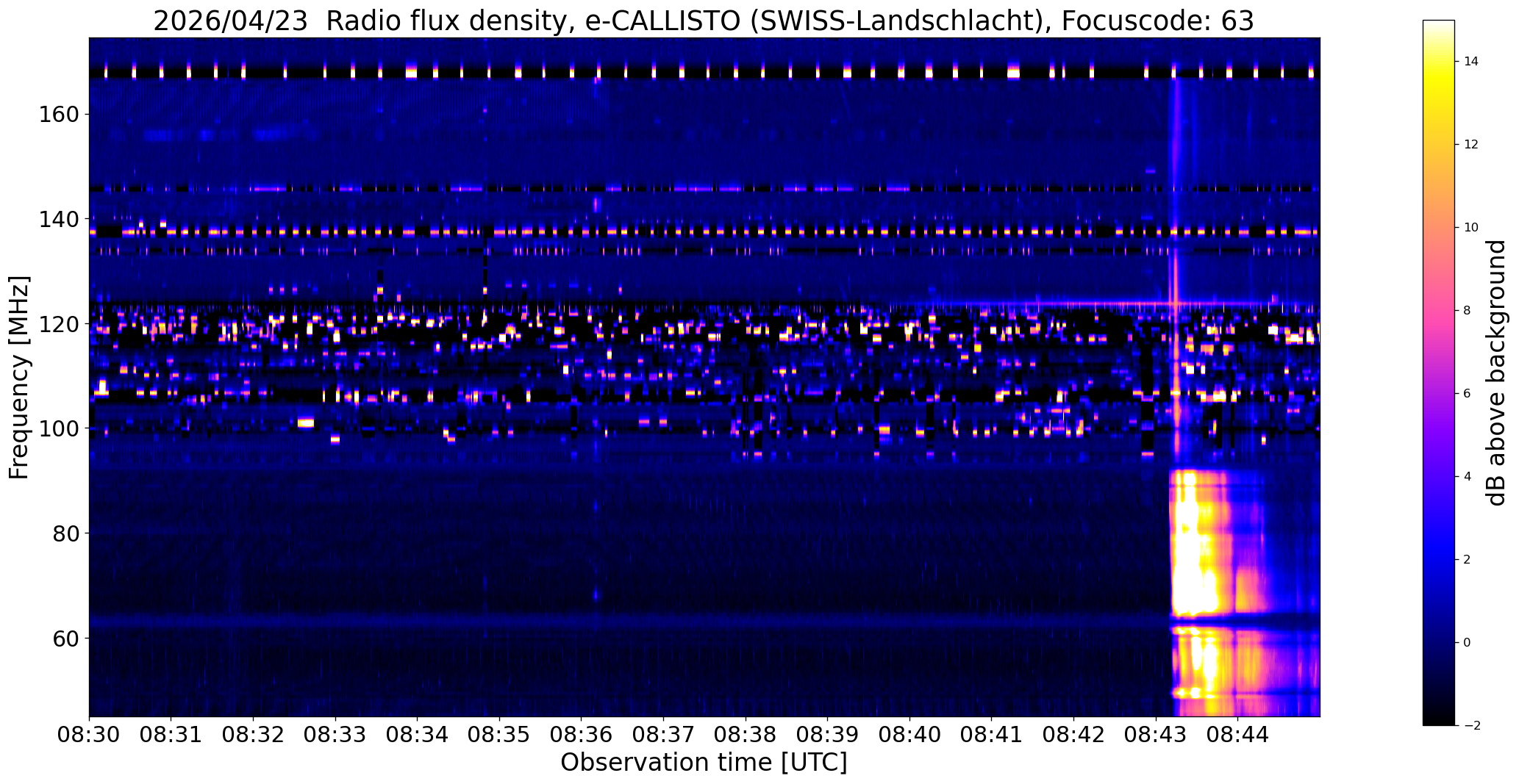Click the Observation time [UTC] axis label
Viewport: 1519px width, 784px height.
(704, 763)
